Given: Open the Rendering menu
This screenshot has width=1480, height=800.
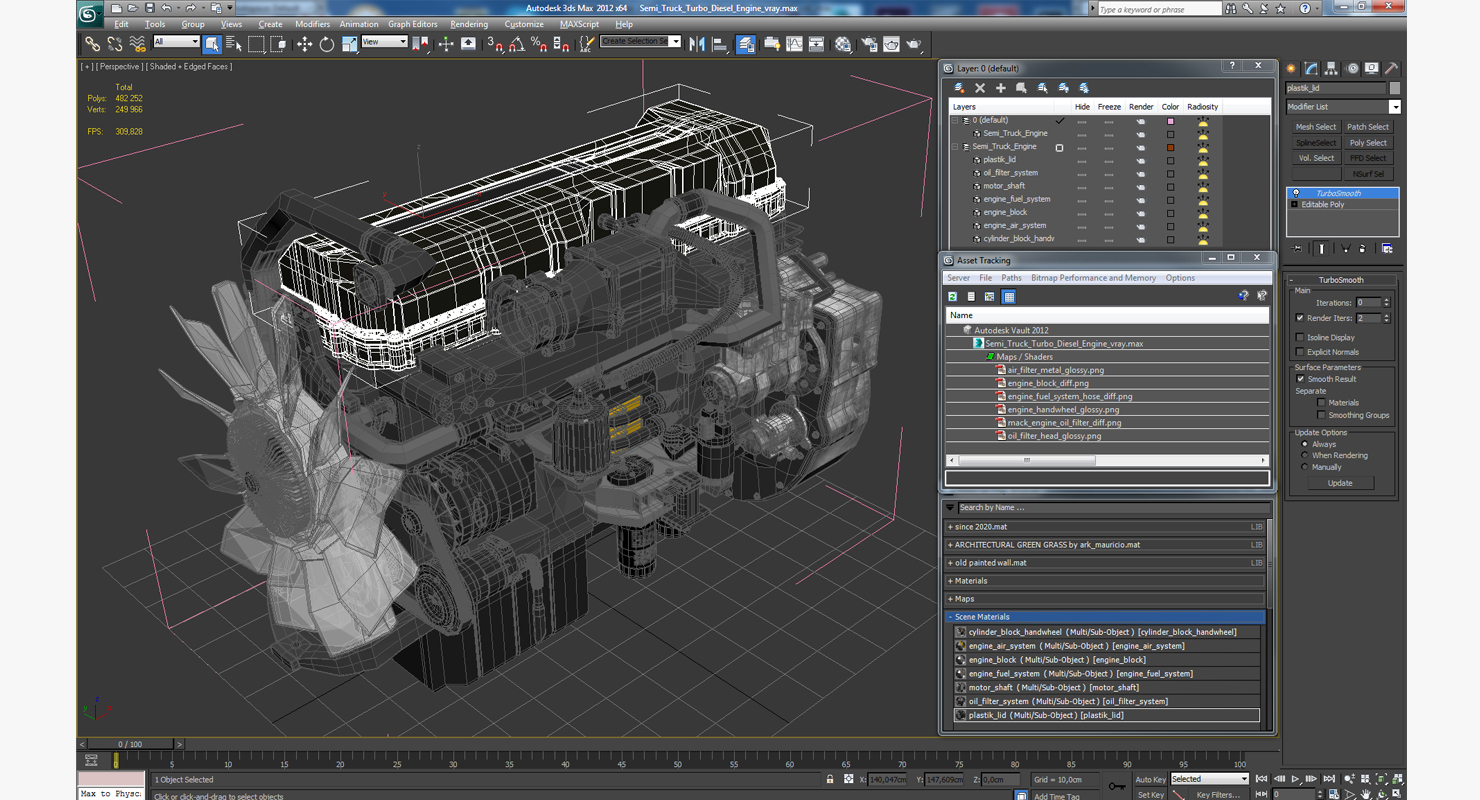Looking at the screenshot, I should pos(469,24).
